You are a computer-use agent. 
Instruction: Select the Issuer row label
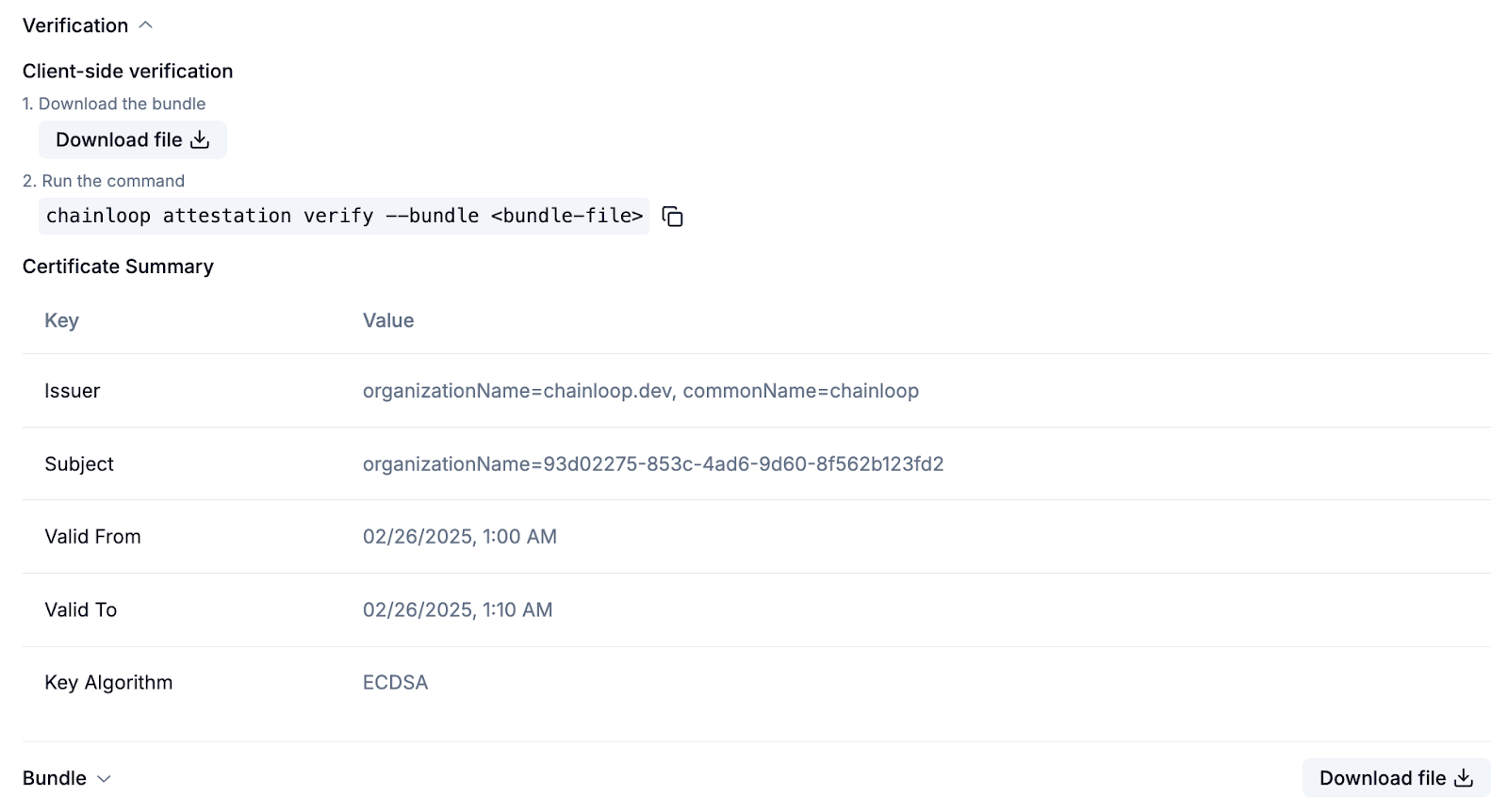point(72,391)
